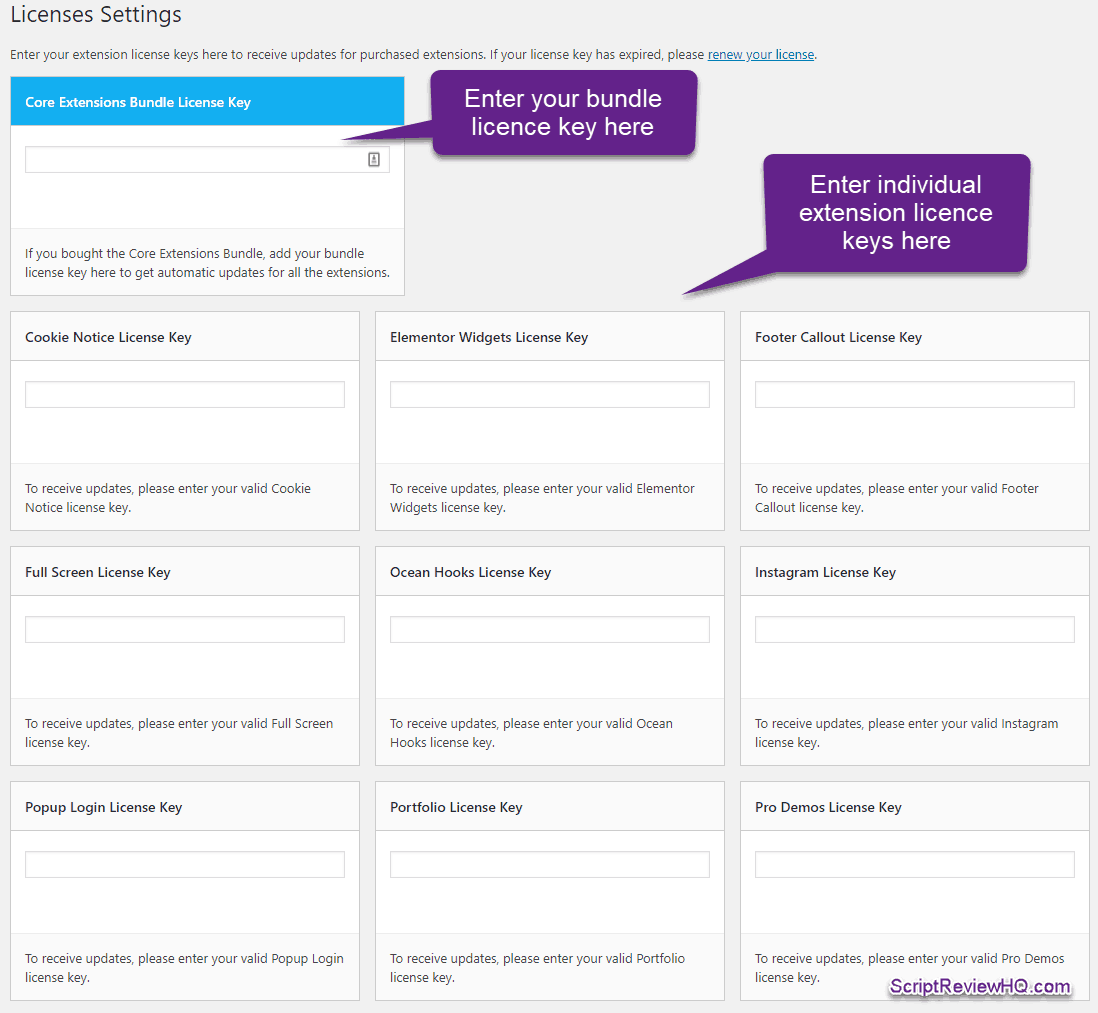This screenshot has width=1098, height=1013.
Task: Click the 'valid Instagram license key' note
Action: pos(906,733)
